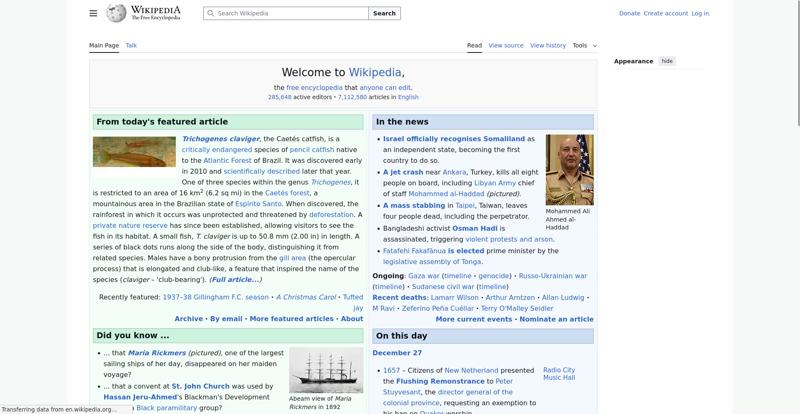
Task: Click the Create account link
Action: (x=665, y=14)
